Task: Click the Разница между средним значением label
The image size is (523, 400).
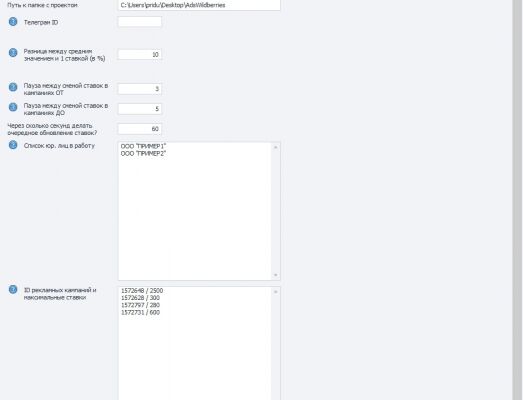Action: coord(64,55)
